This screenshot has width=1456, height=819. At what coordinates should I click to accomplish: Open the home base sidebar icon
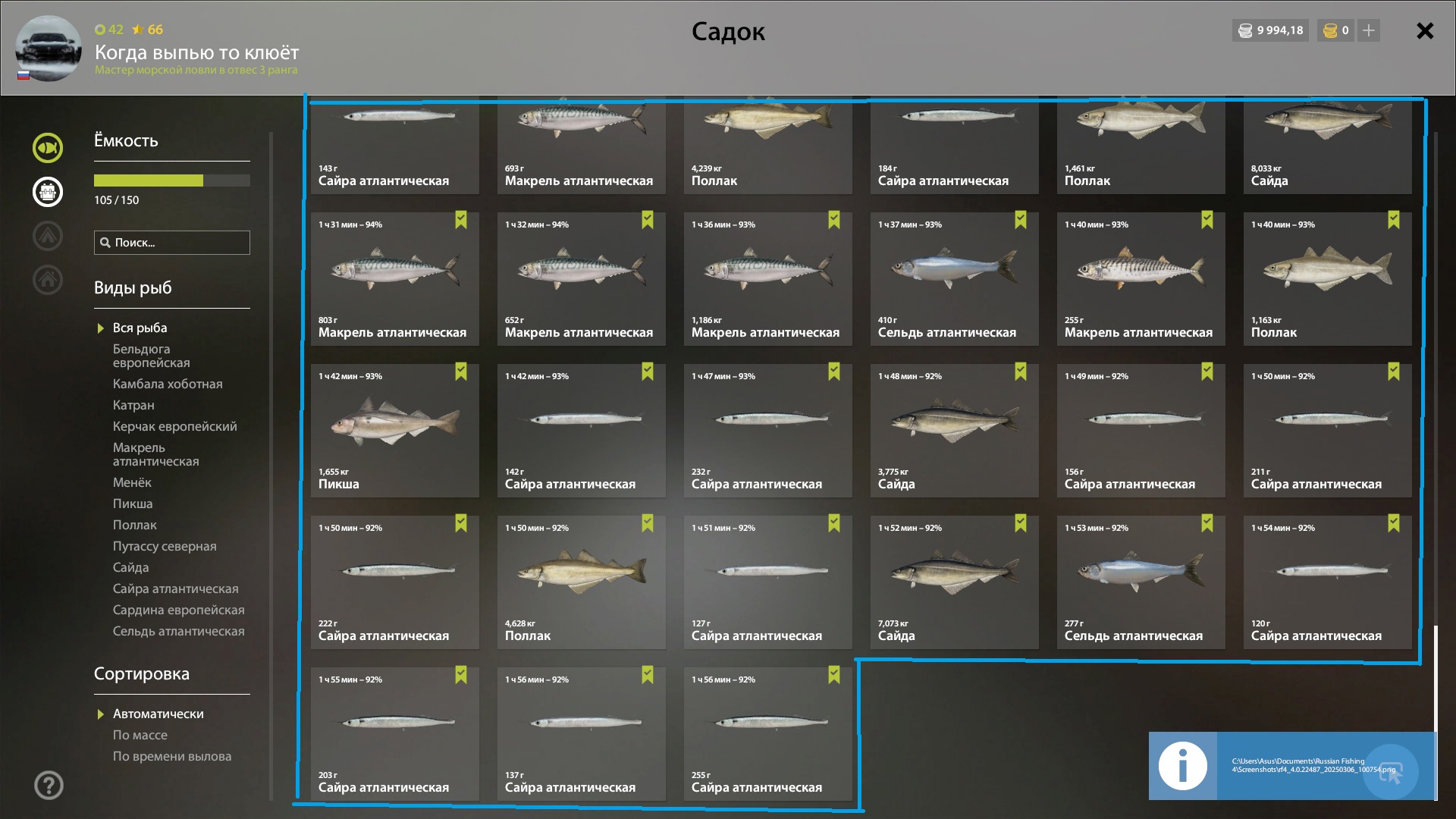point(48,279)
